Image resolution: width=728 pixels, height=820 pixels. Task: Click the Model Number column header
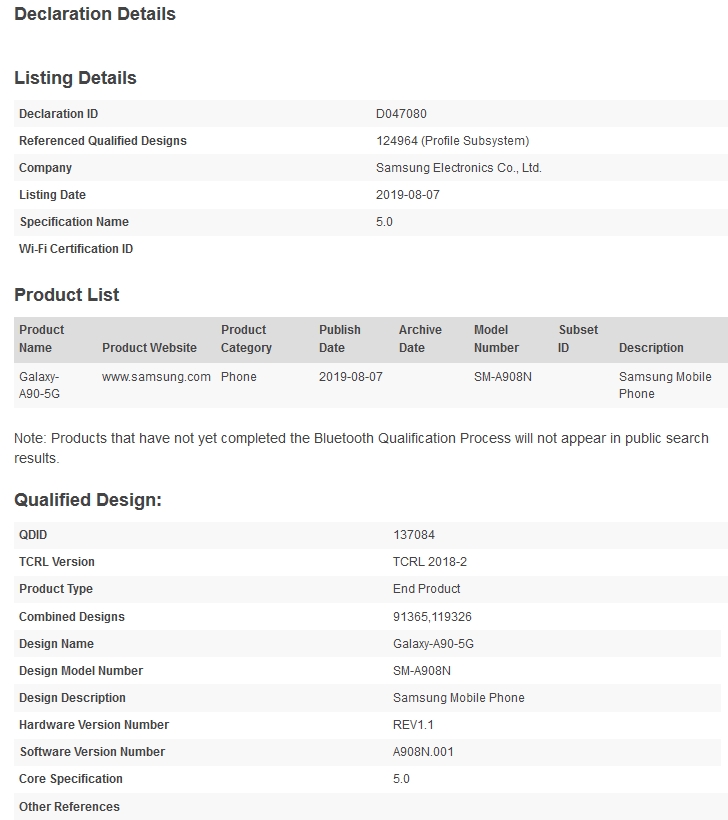pyautogui.click(x=496, y=339)
